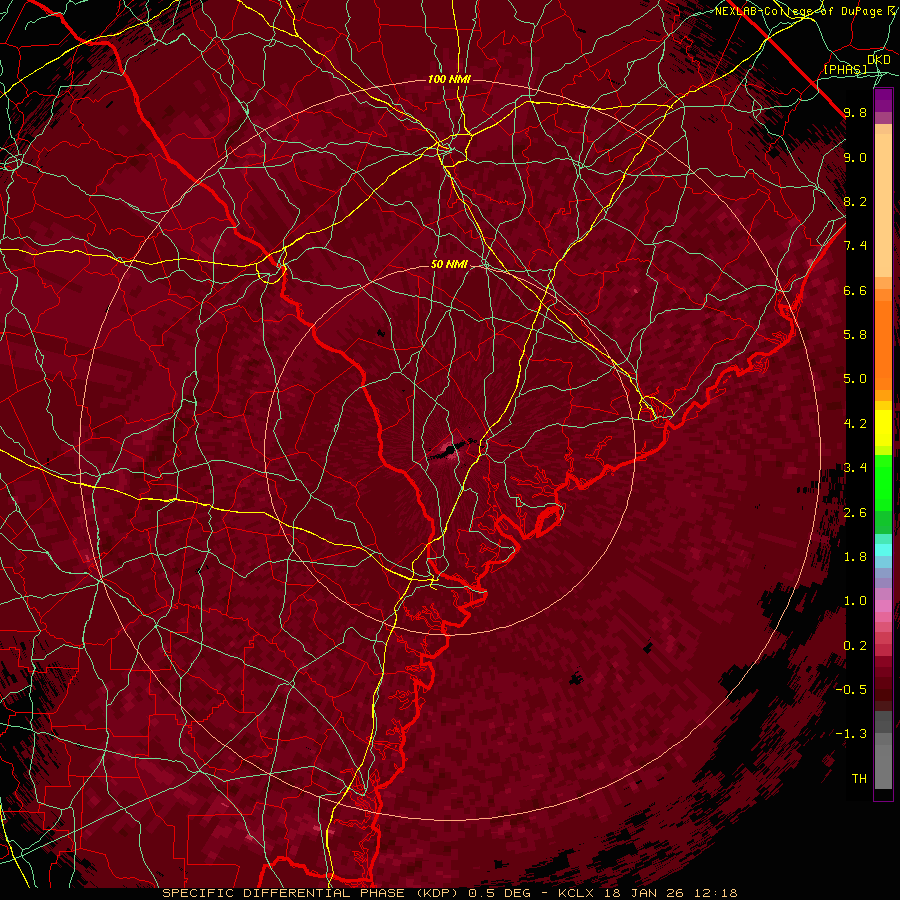Click the 0.2 scale value
Image resolution: width=900 pixels, height=900 pixels.
855,646
